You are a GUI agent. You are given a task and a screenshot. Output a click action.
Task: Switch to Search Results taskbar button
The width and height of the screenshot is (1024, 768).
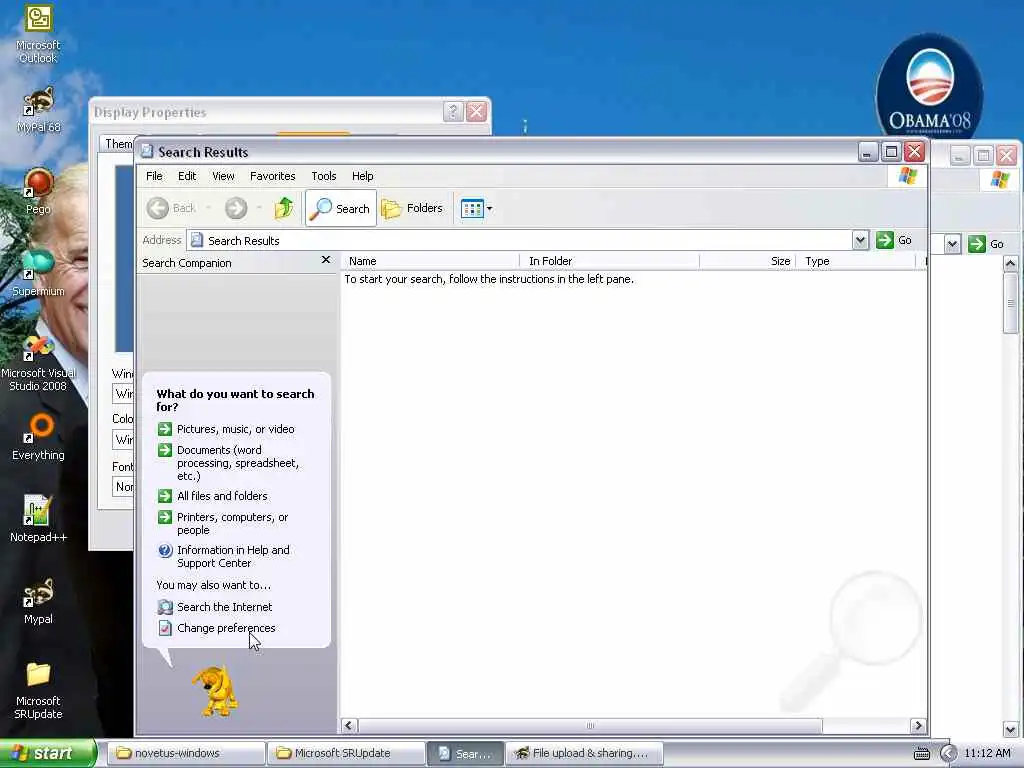(465, 753)
